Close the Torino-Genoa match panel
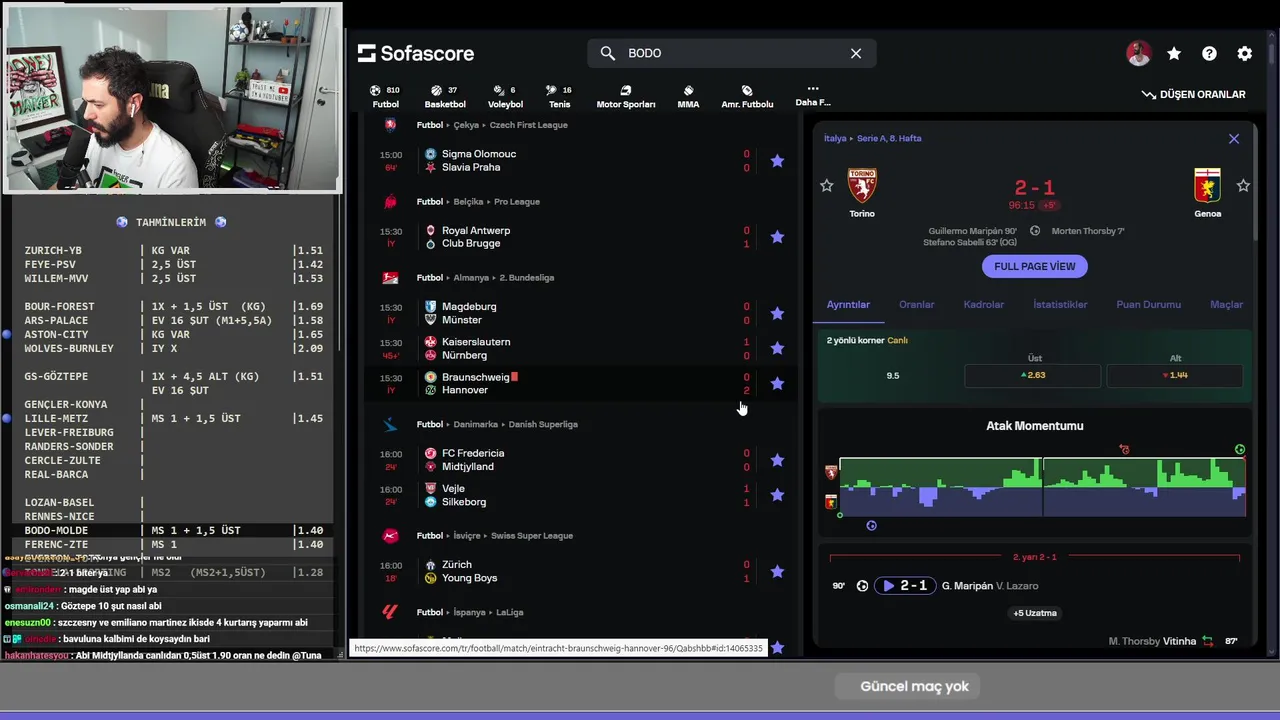This screenshot has width=1280, height=720. point(1234,139)
